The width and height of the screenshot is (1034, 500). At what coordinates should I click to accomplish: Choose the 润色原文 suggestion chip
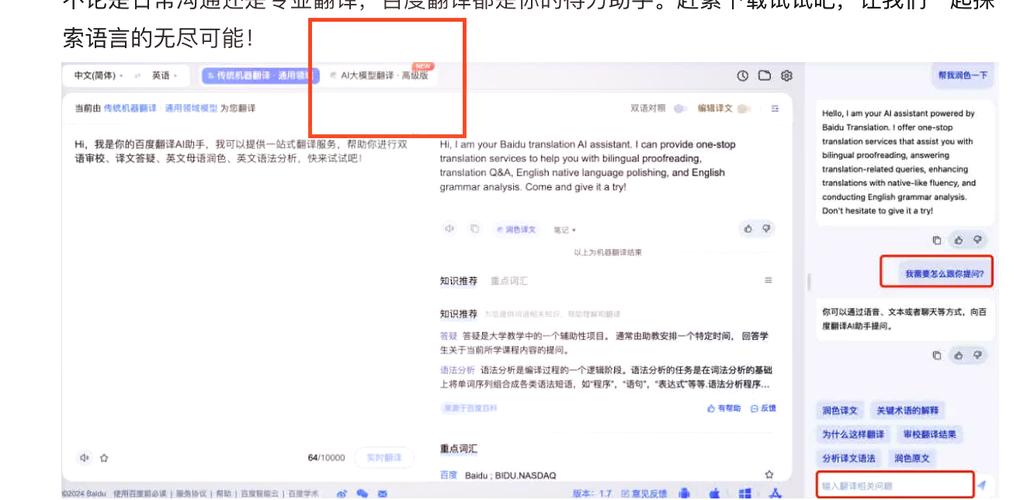coord(912,458)
